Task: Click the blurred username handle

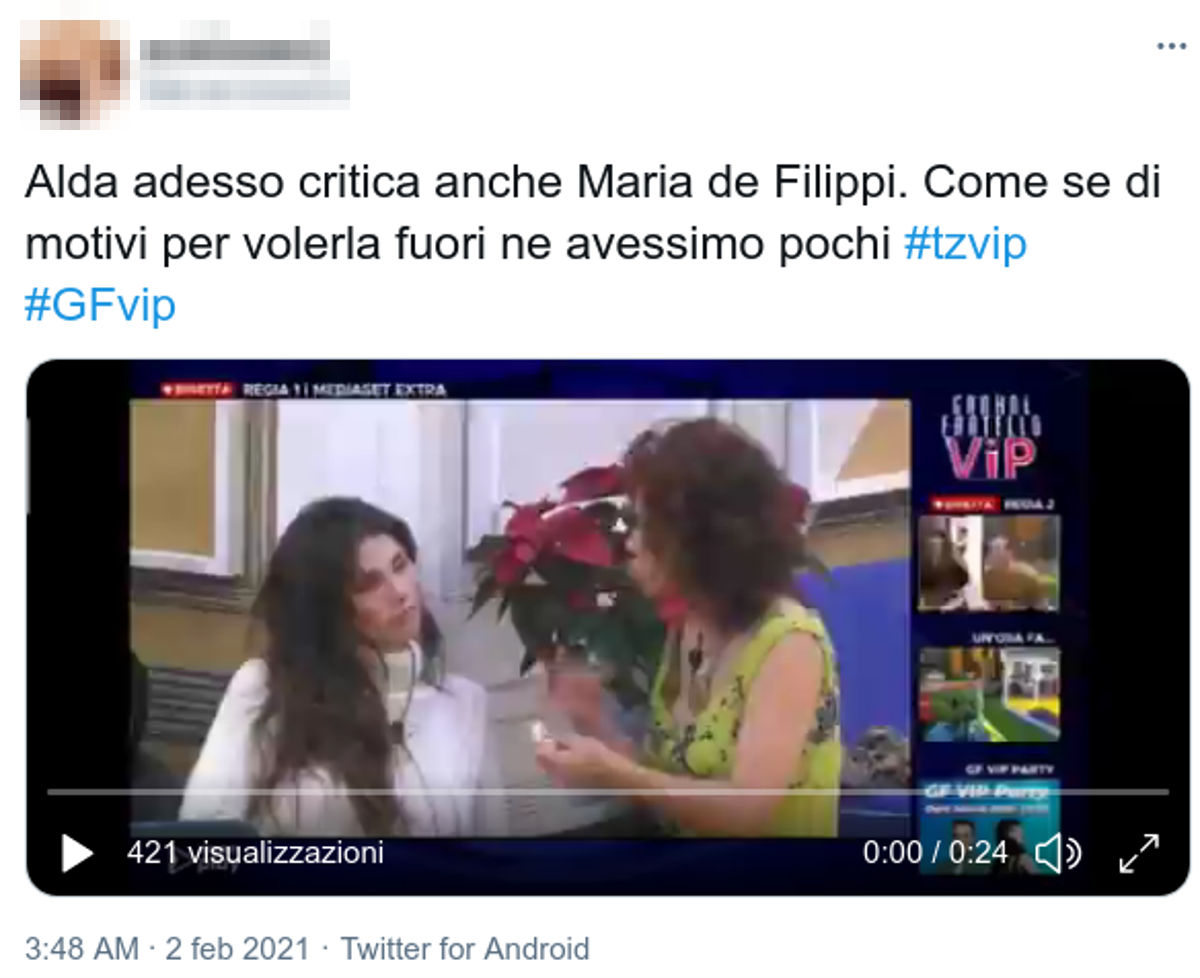Action: point(245,89)
